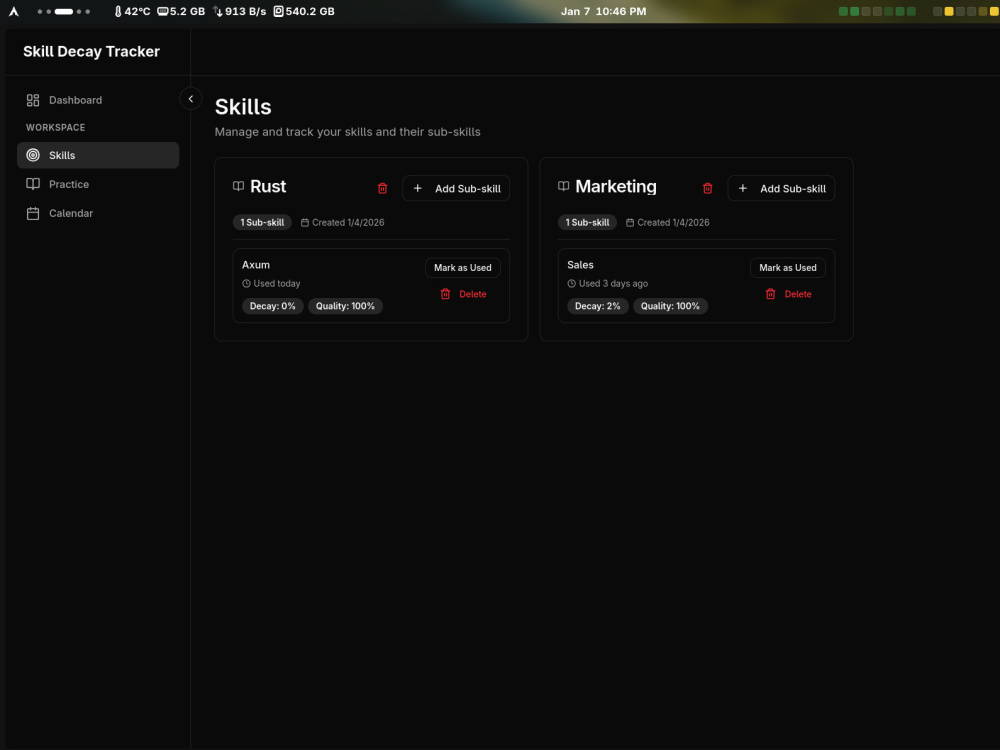
Task: Click the 5.2 GB memory indicator
Action: (x=181, y=11)
